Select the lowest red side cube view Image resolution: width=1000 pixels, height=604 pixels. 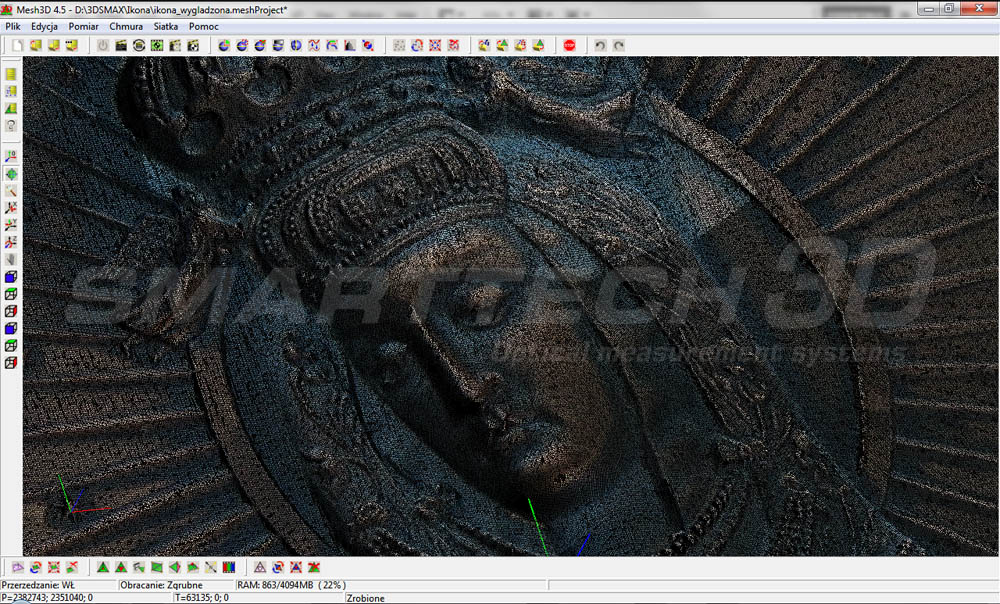pyautogui.click(x=11, y=363)
